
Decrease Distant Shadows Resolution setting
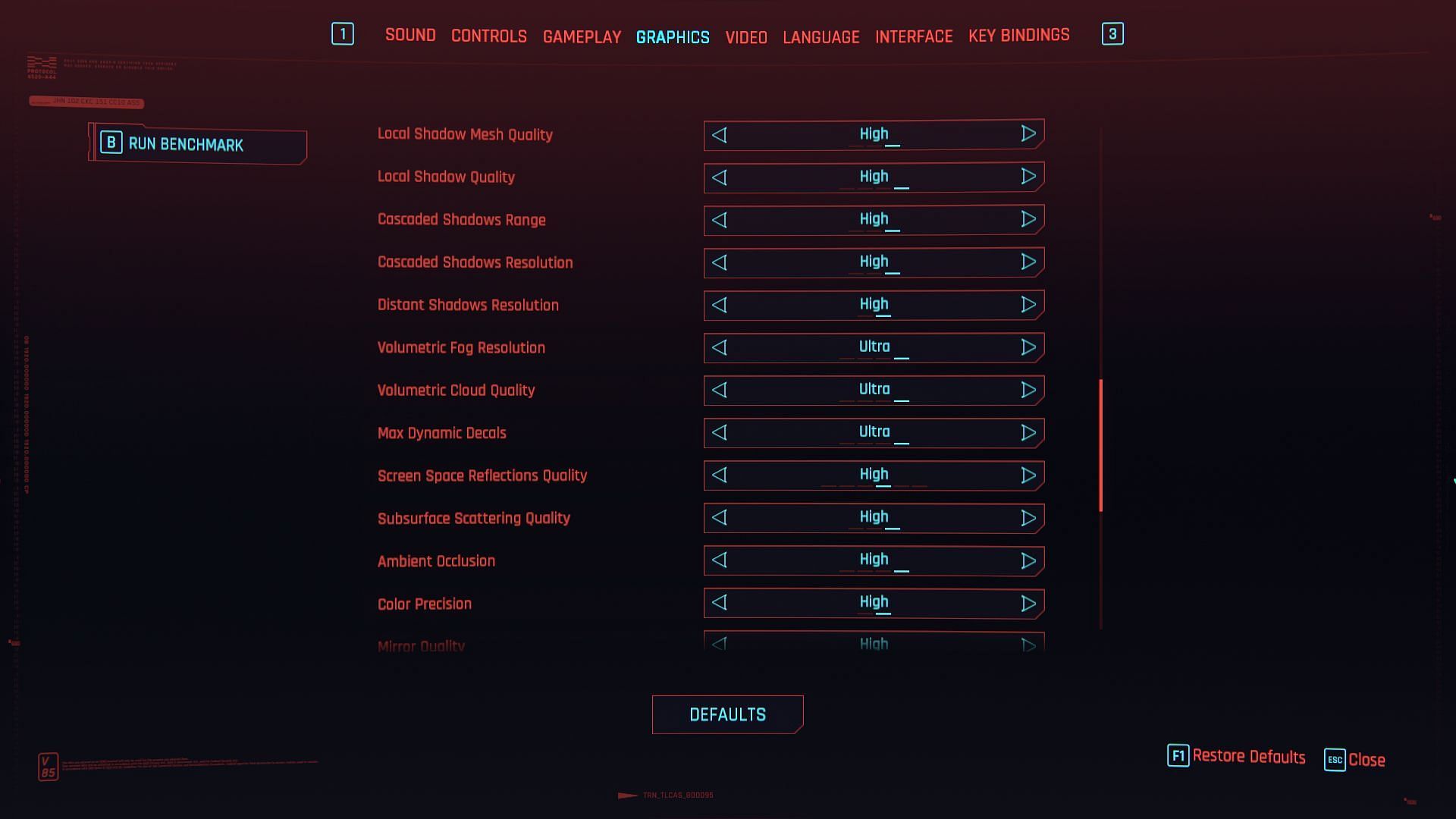[x=720, y=305]
